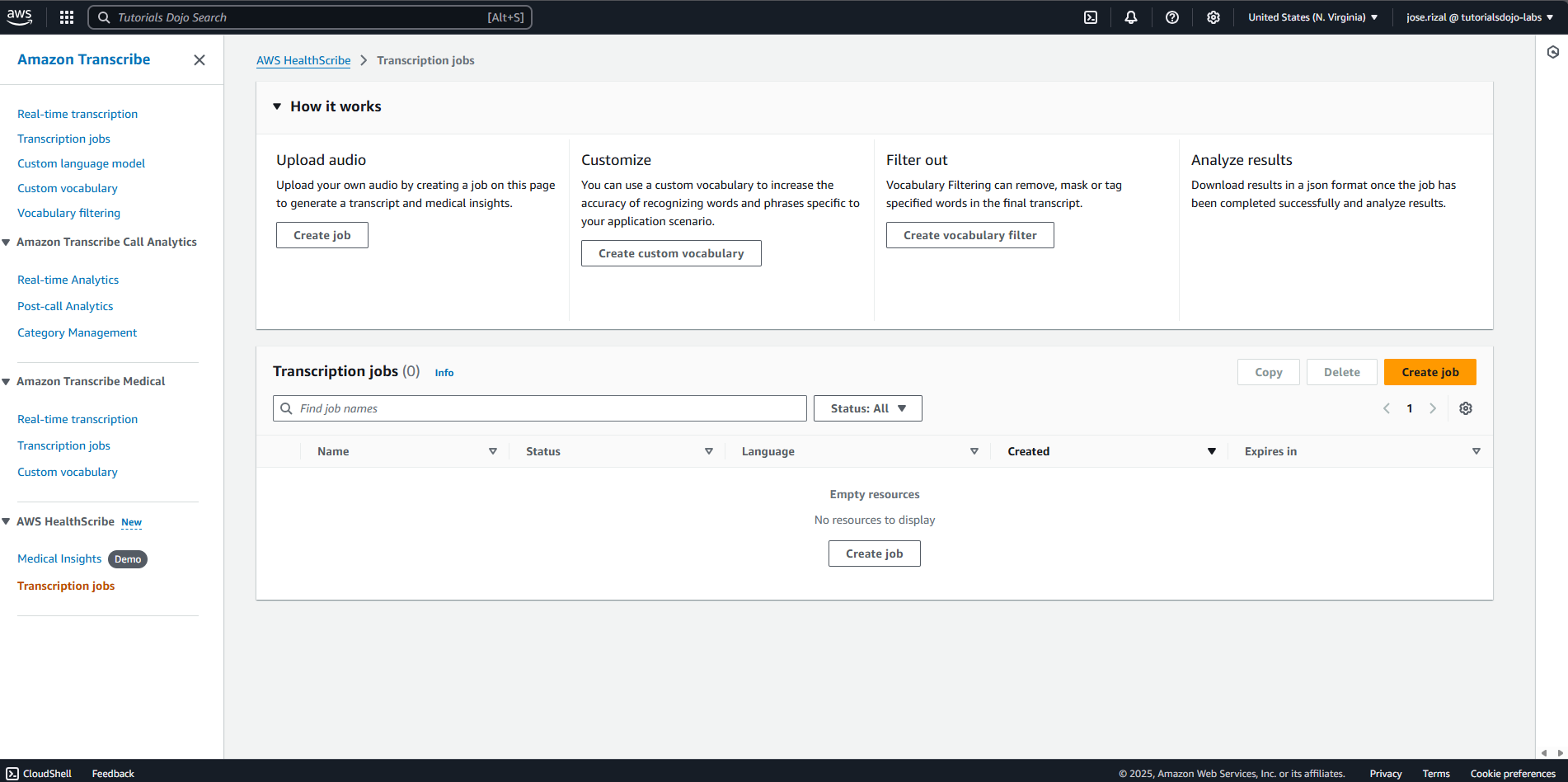The width and height of the screenshot is (1568, 782).
Task: Click the Delete button
Action: tap(1342, 372)
